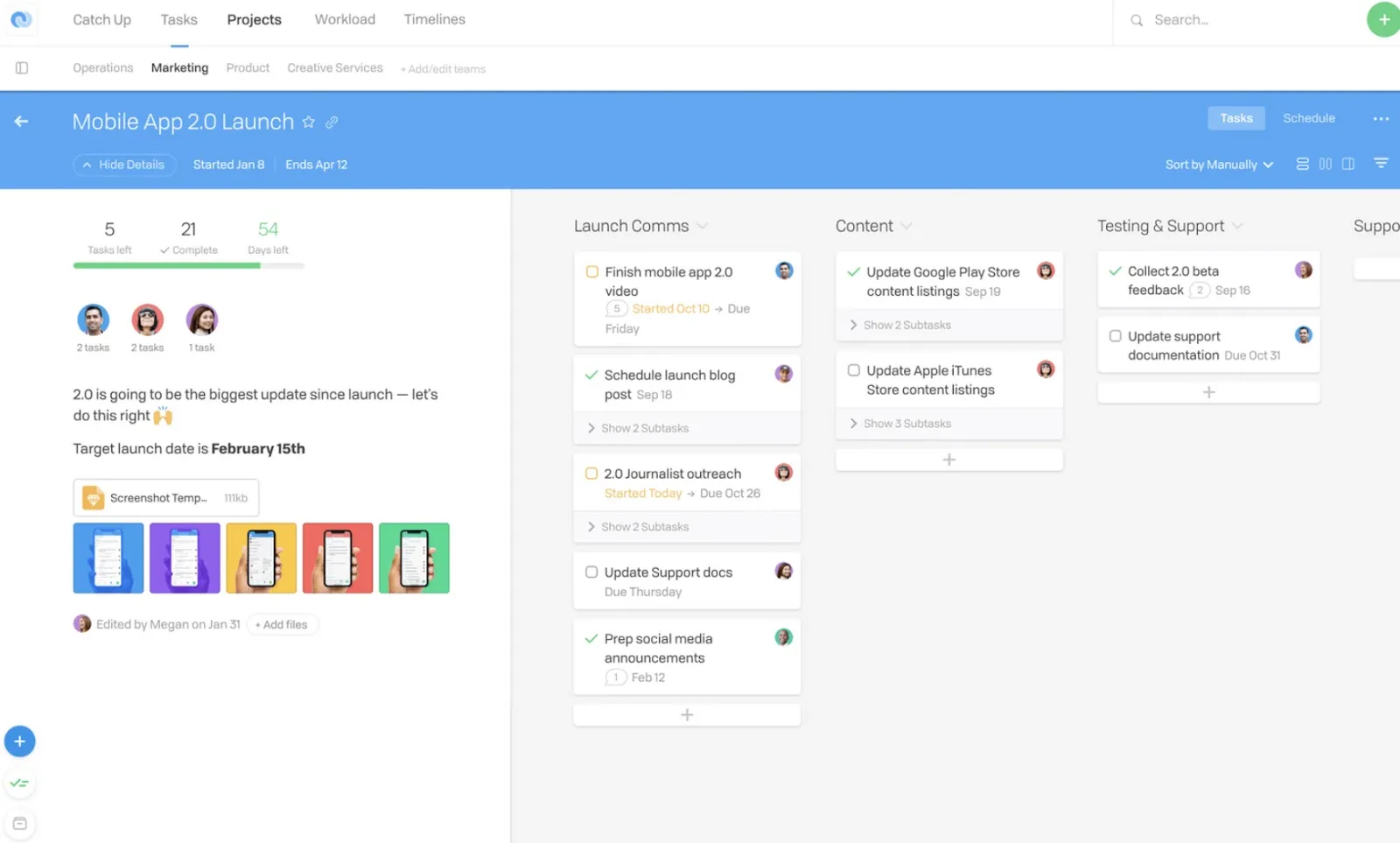Switch to project Schedule view
Image resolution: width=1400 pixels, height=843 pixels.
[x=1309, y=118]
